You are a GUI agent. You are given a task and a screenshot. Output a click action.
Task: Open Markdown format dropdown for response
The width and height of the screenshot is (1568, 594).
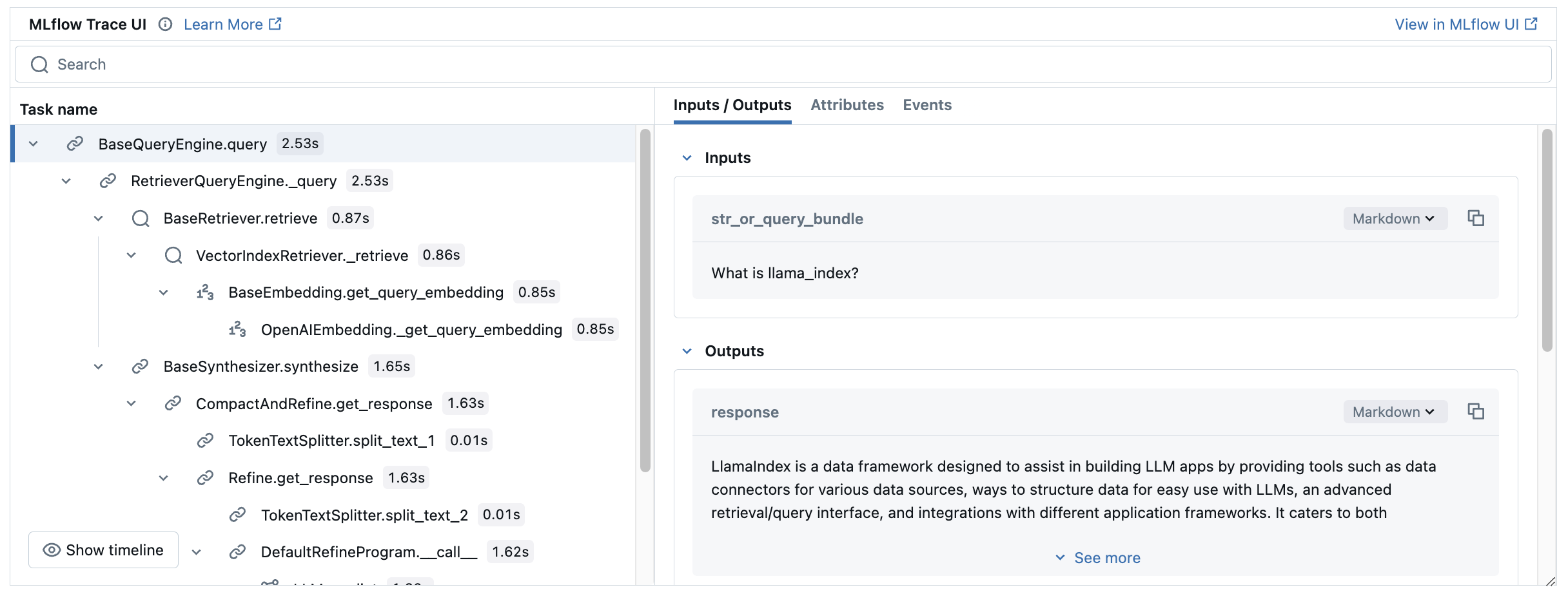(1394, 412)
